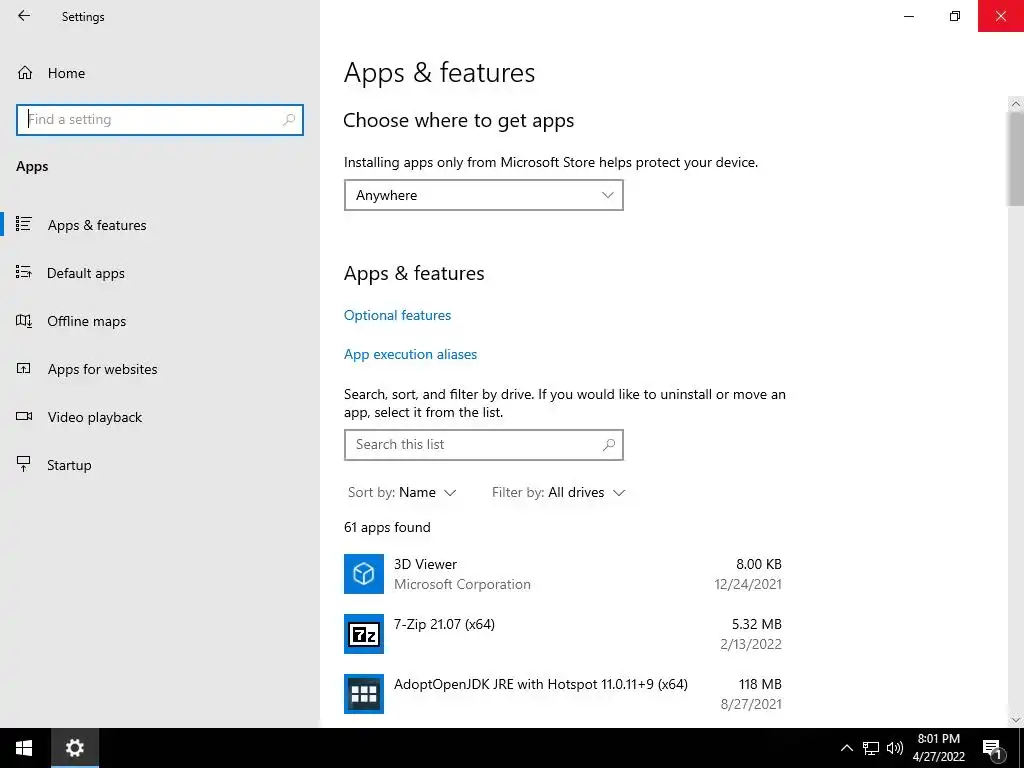
Task: Click the Choose where to get apps heading
Action: (x=458, y=121)
